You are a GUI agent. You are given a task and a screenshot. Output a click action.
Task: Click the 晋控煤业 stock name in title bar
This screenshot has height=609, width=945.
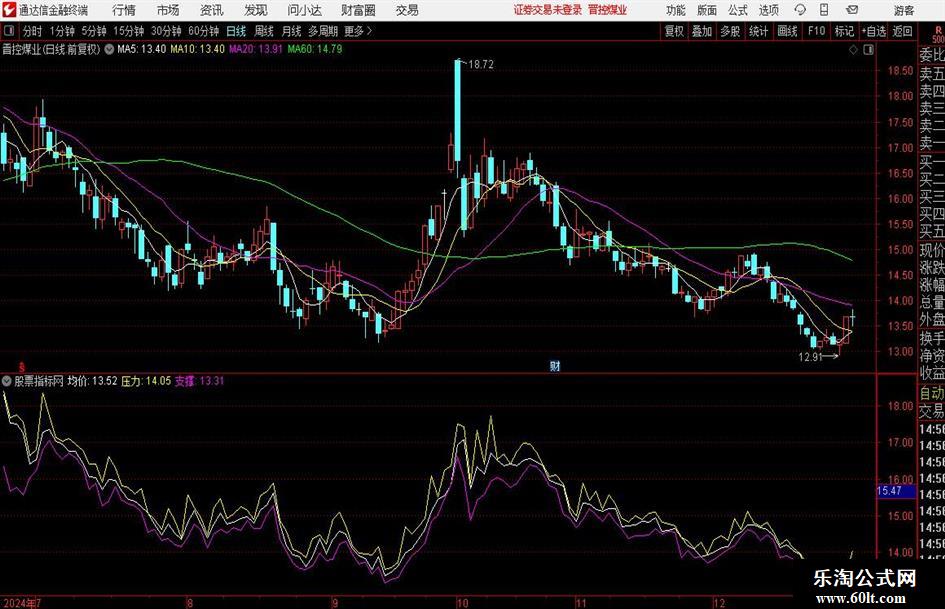(x=608, y=10)
